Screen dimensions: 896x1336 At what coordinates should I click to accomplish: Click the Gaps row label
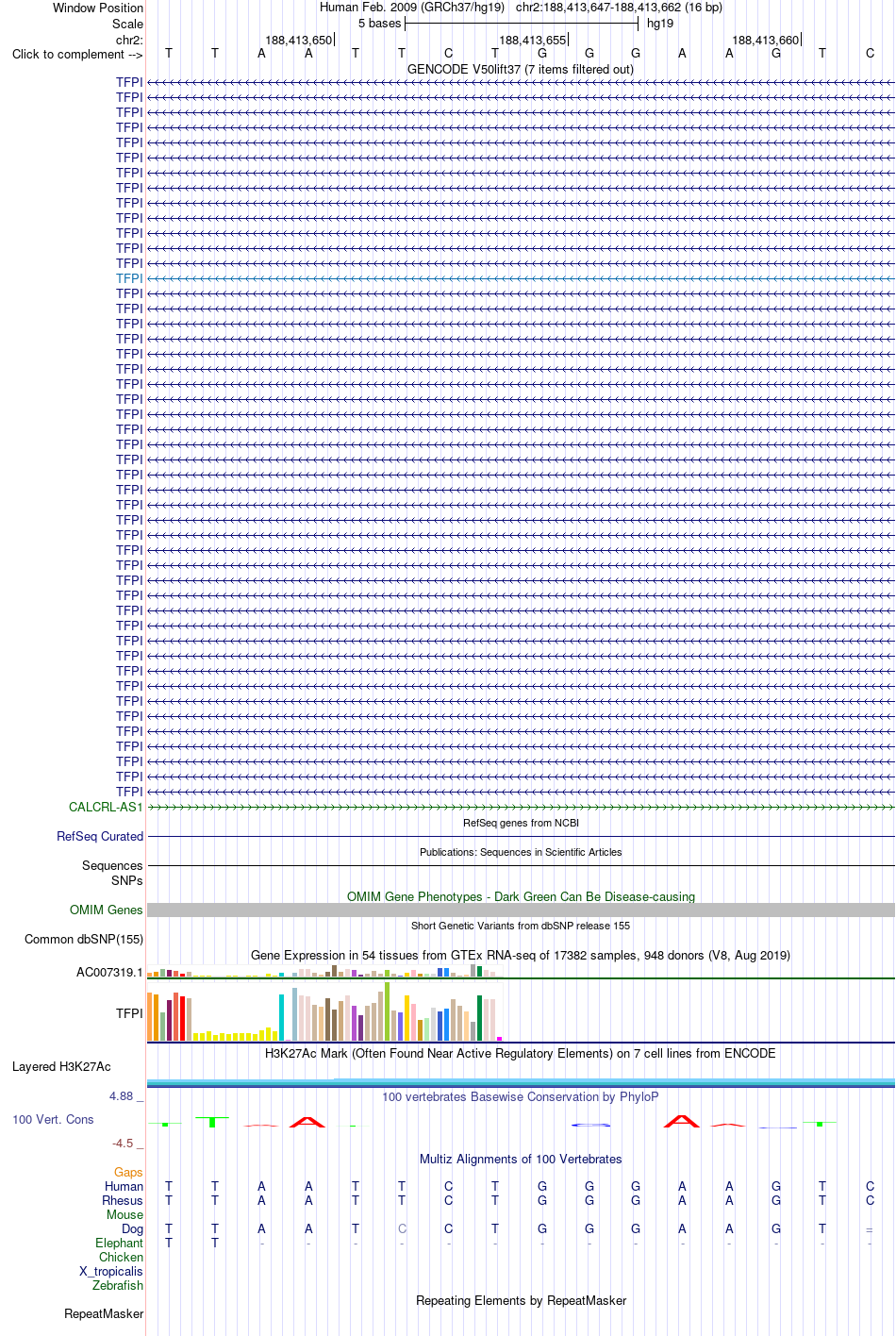129,1172
